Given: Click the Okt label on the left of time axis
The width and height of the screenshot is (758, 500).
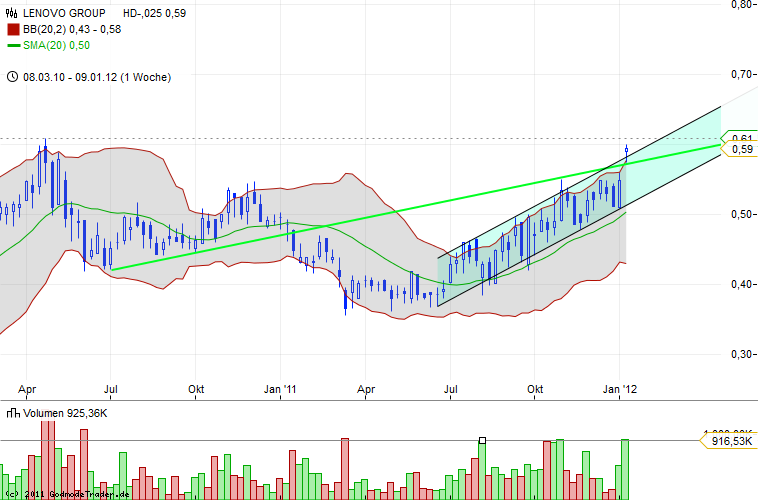Looking at the screenshot, I should (x=197, y=389).
